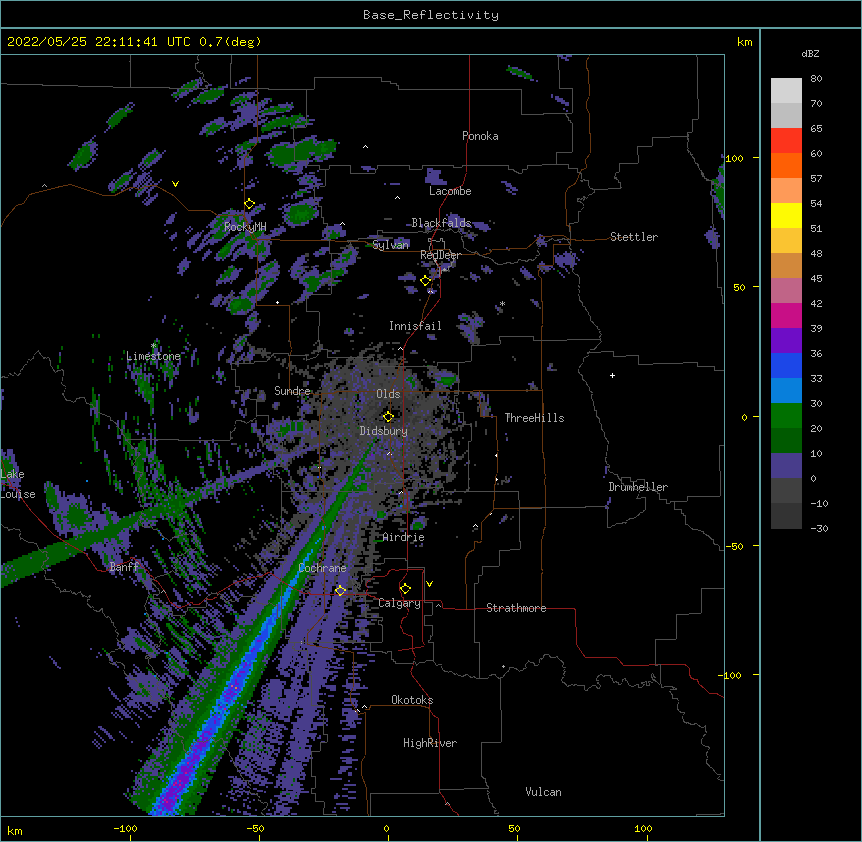Click the Calgary city label
The height and width of the screenshot is (842, 862).
point(399,603)
